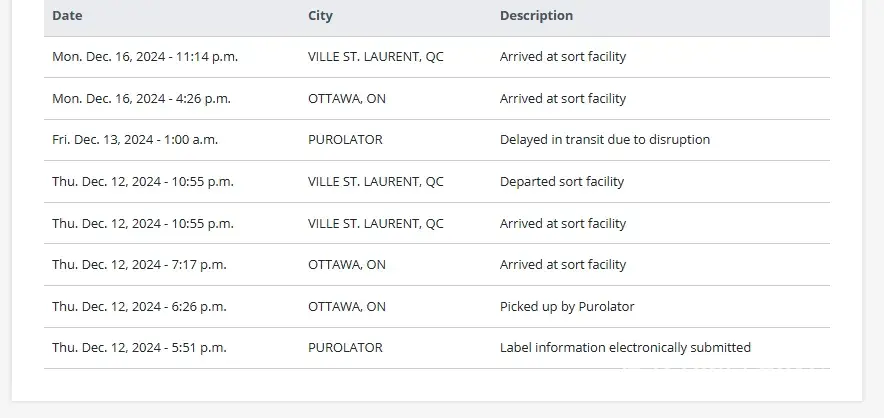This screenshot has height=418, width=884.
Task: Click the City column header
Action: pyautogui.click(x=320, y=16)
